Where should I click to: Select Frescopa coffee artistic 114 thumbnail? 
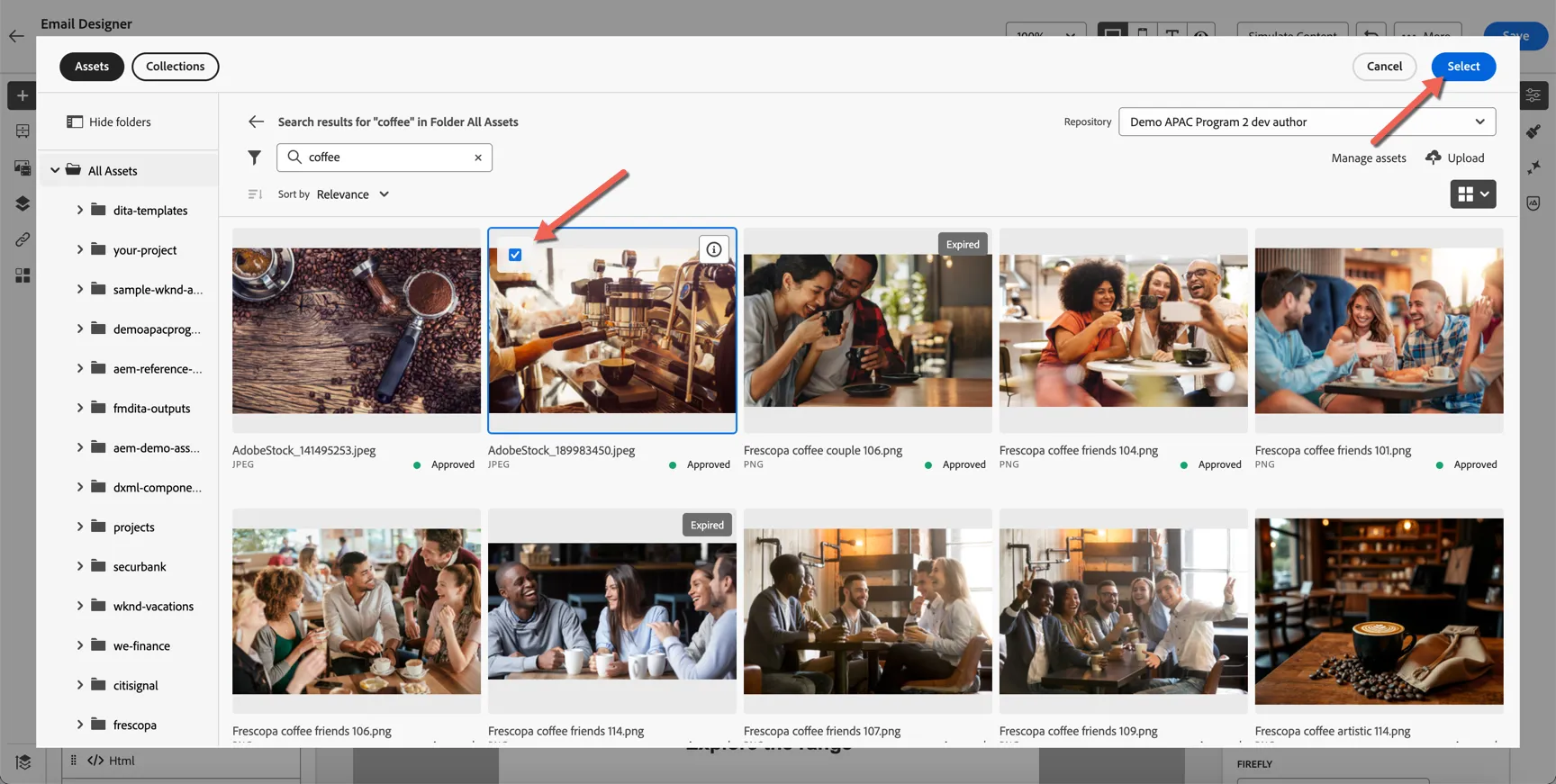1380,611
